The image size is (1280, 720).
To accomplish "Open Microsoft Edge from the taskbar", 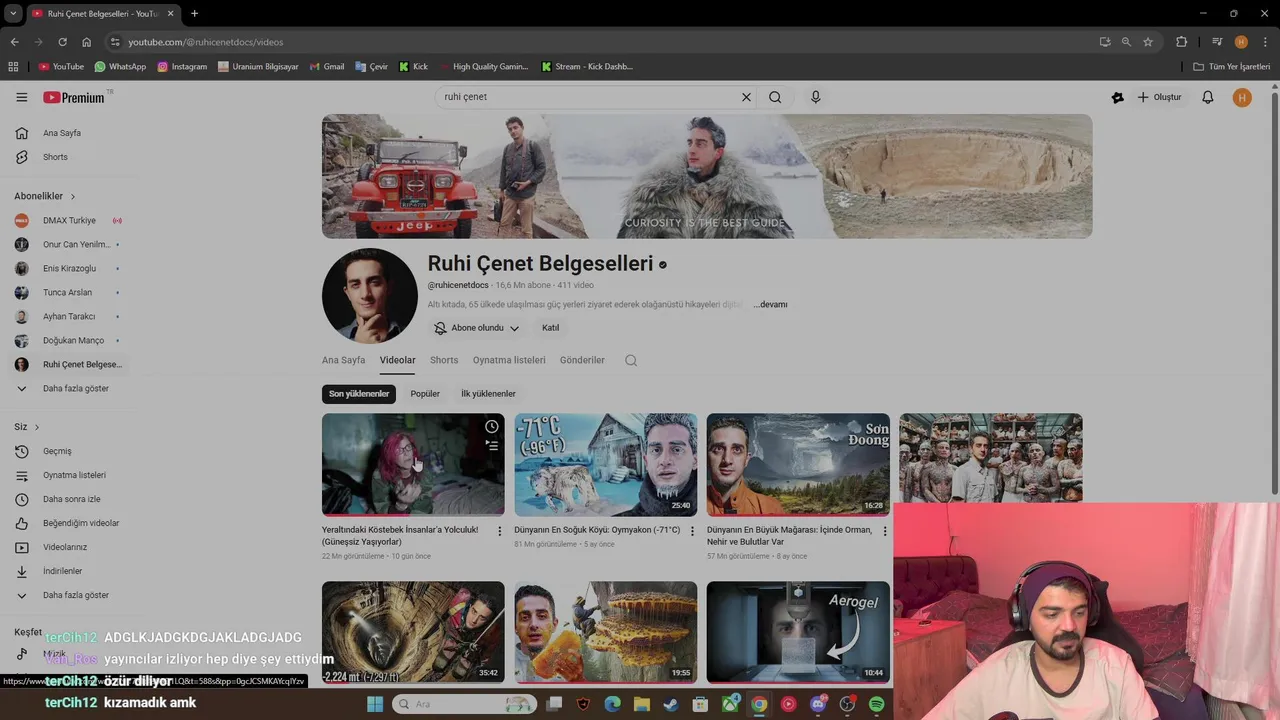I will pyautogui.click(x=612, y=704).
